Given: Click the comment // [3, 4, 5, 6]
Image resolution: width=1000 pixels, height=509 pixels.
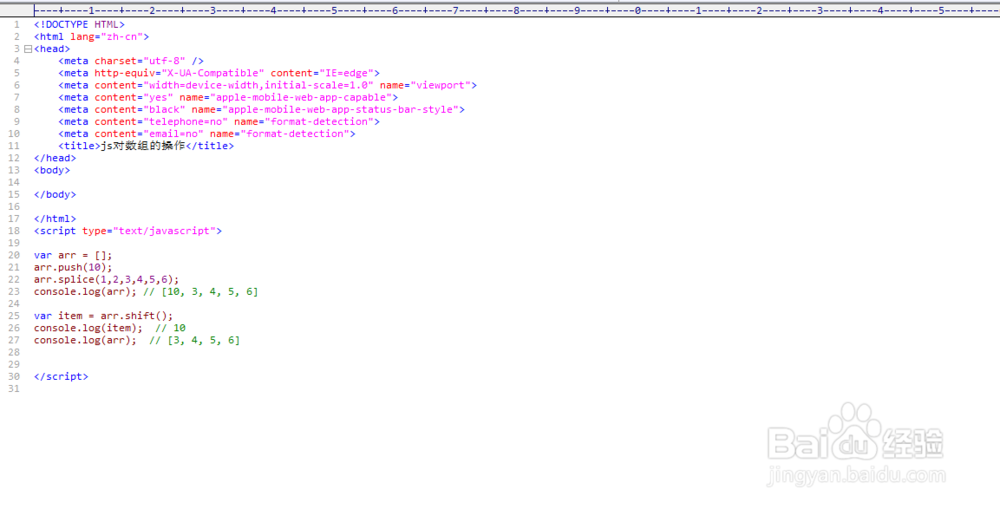Looking at the screenshot, I should point(195,340).
